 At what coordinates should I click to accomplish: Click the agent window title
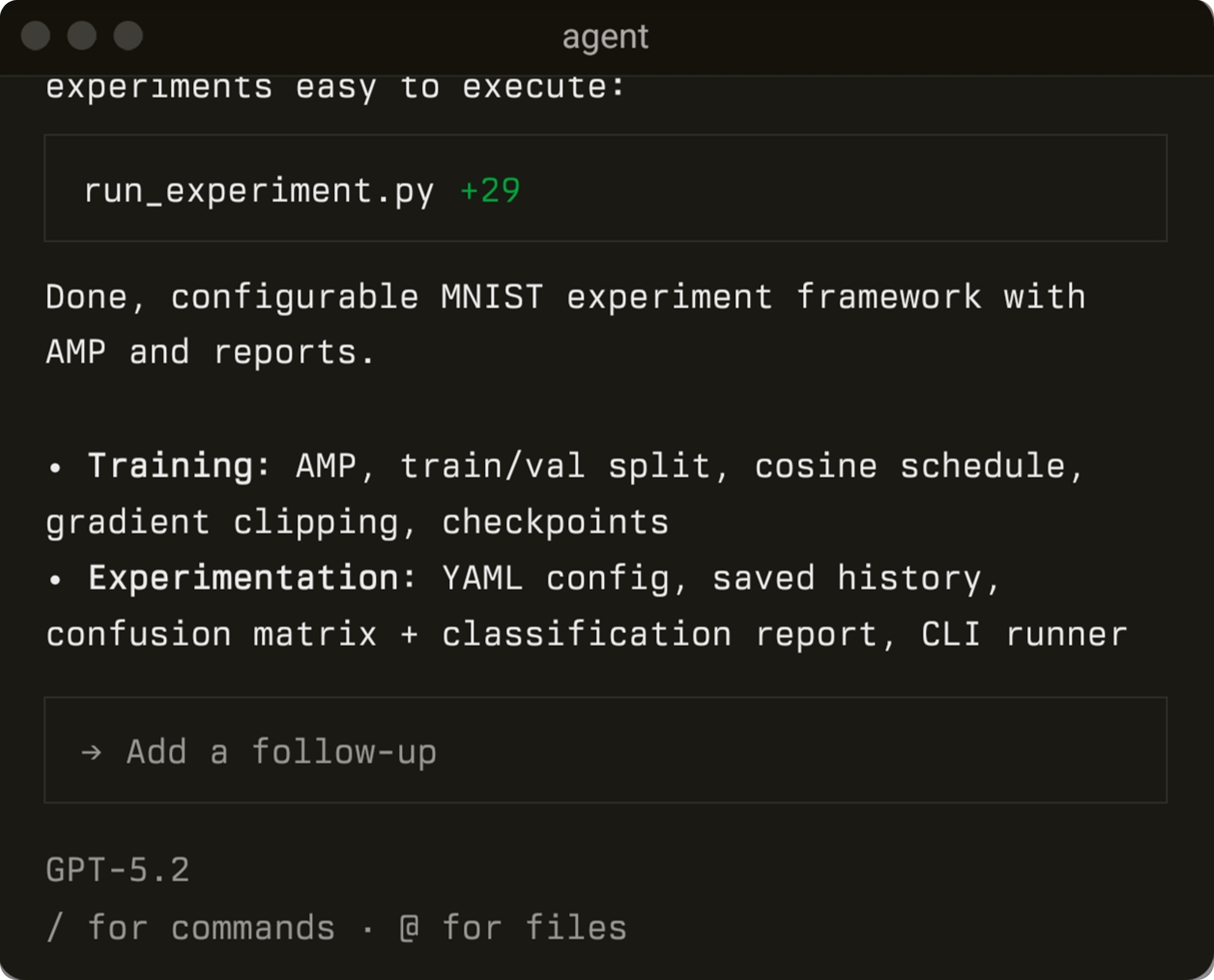[x=605, y=37]
